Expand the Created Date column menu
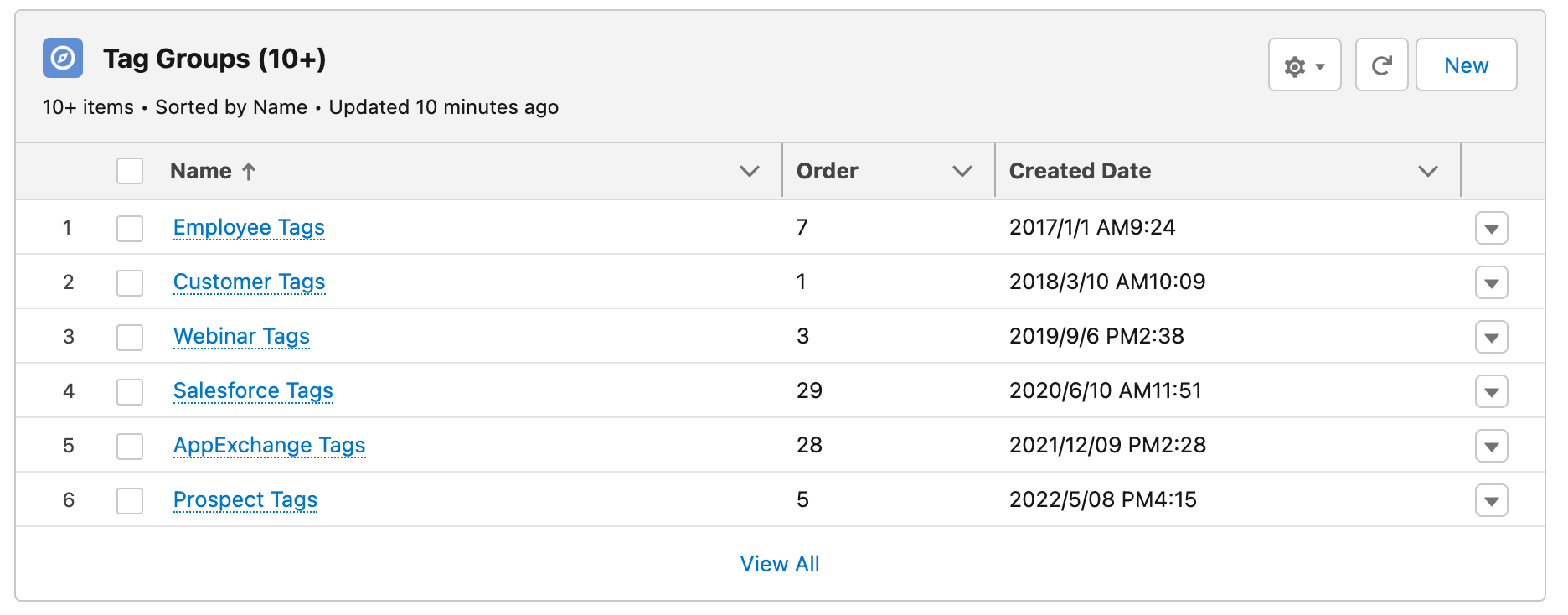Viewport: 1568px width, 615px height. [x=1428, y=171]
